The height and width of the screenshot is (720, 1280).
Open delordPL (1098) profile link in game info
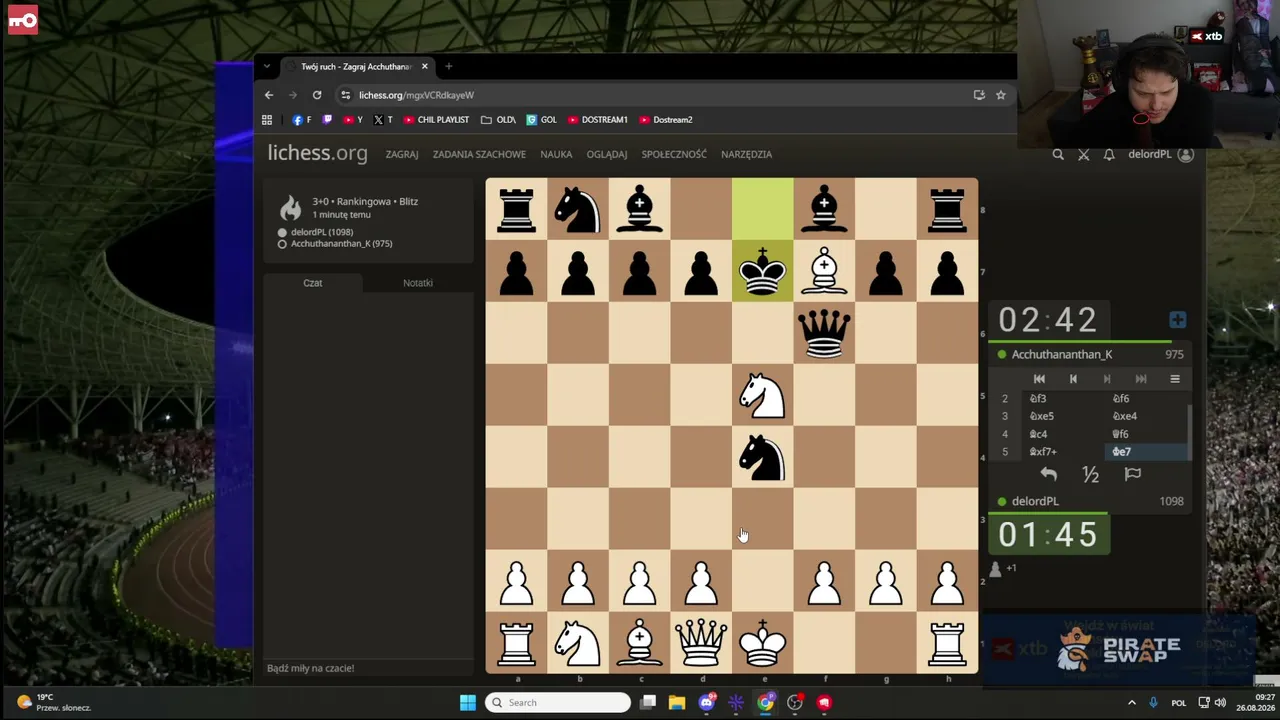tap(321, 232)
